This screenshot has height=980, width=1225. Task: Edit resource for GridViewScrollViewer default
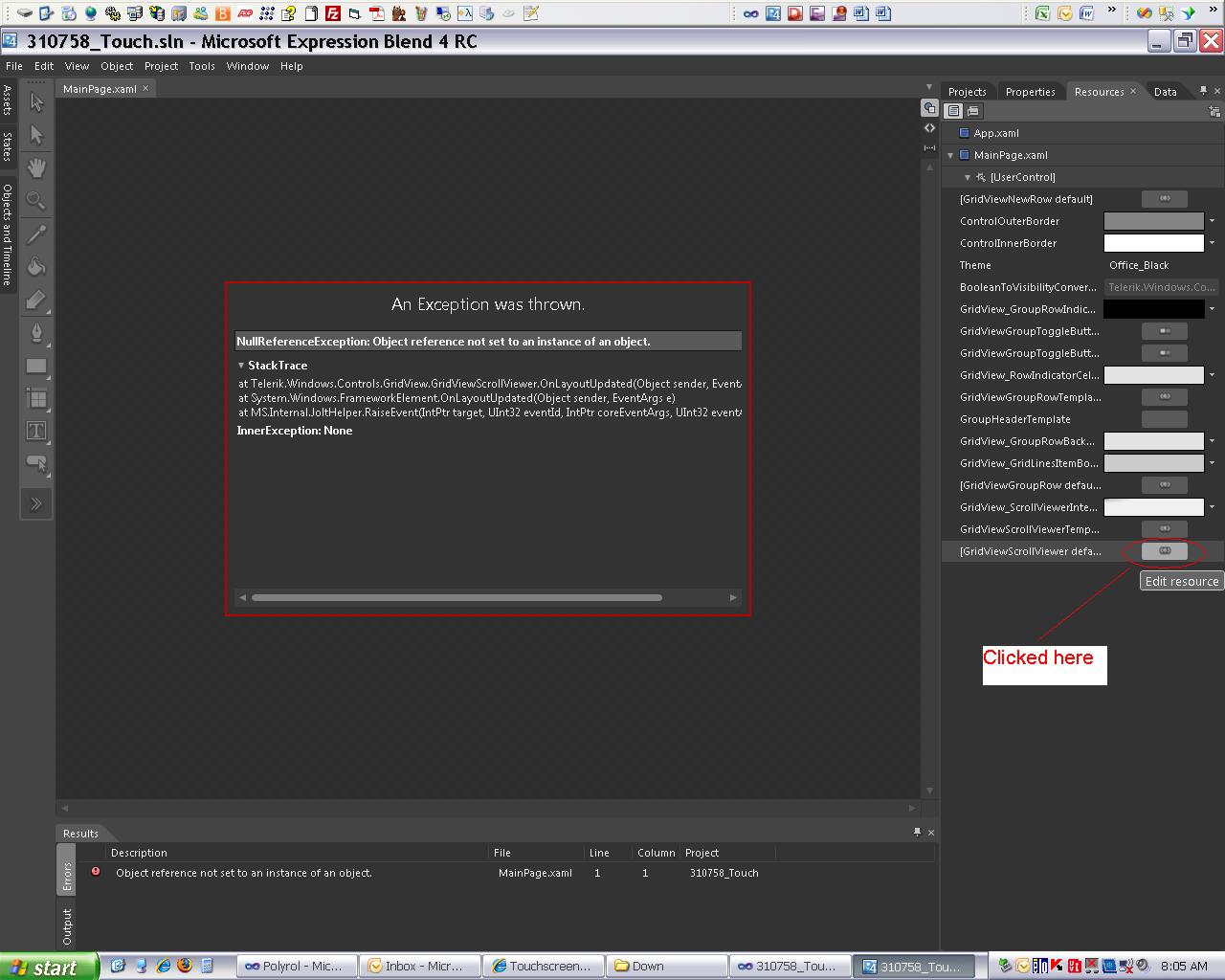pyautogui.click(x=1165, y=551)
